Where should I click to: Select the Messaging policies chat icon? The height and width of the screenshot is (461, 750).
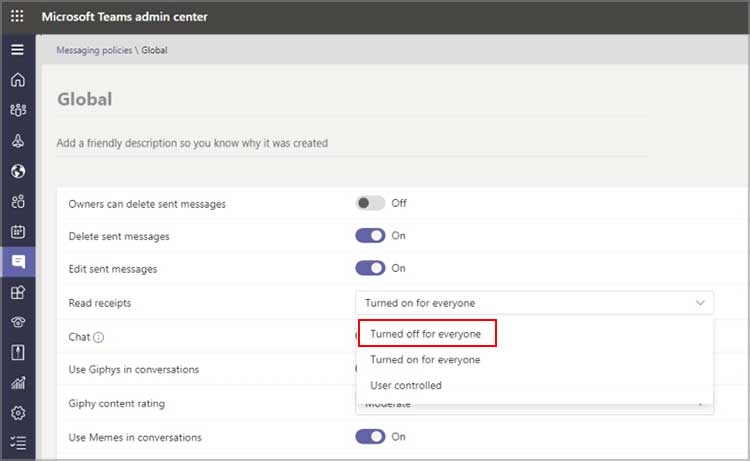18,262
